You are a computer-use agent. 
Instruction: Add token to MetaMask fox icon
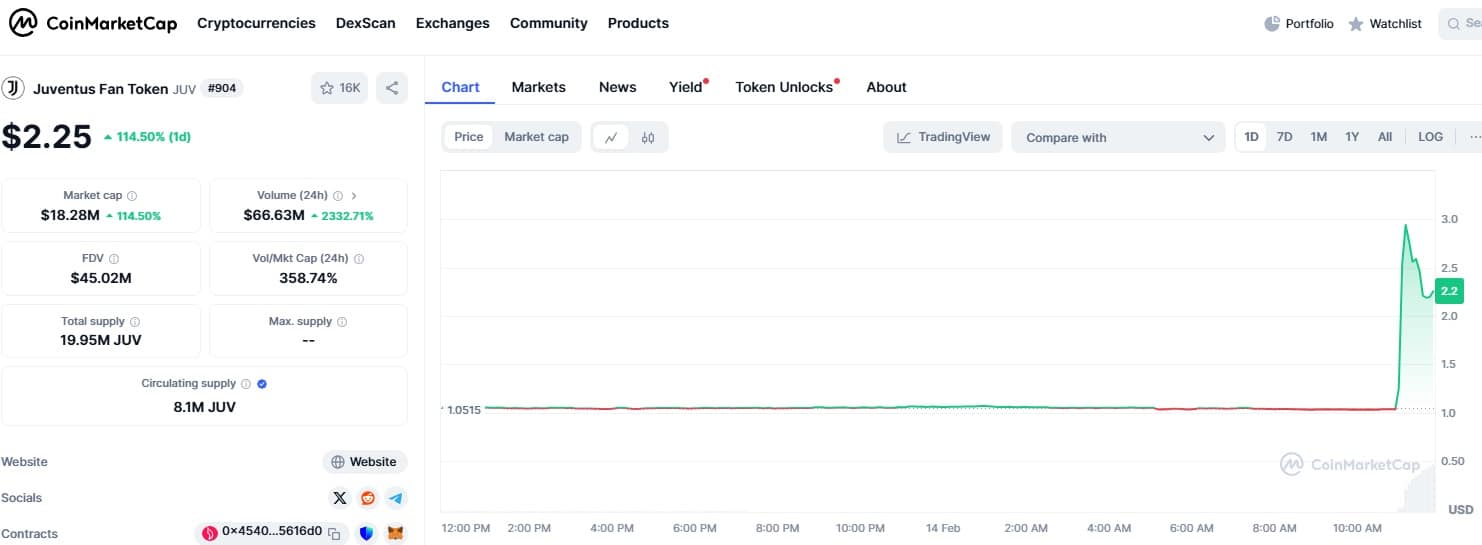click(x=396, y=534)
